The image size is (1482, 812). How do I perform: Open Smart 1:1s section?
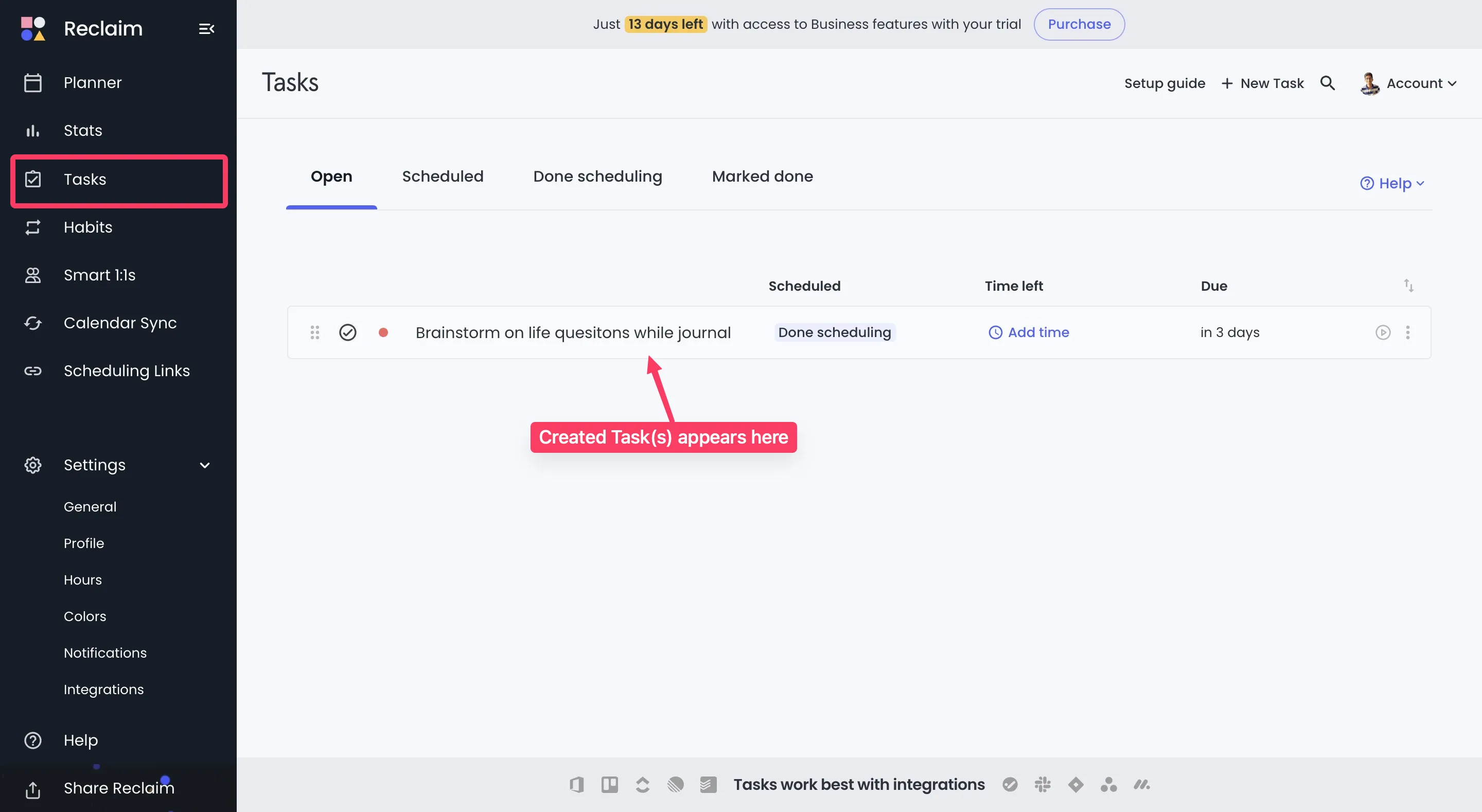pos(99,275)
